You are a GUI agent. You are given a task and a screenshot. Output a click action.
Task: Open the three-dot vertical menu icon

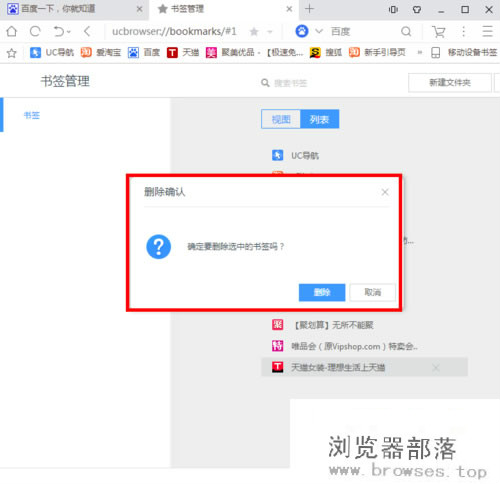click(x=463, y=31)
